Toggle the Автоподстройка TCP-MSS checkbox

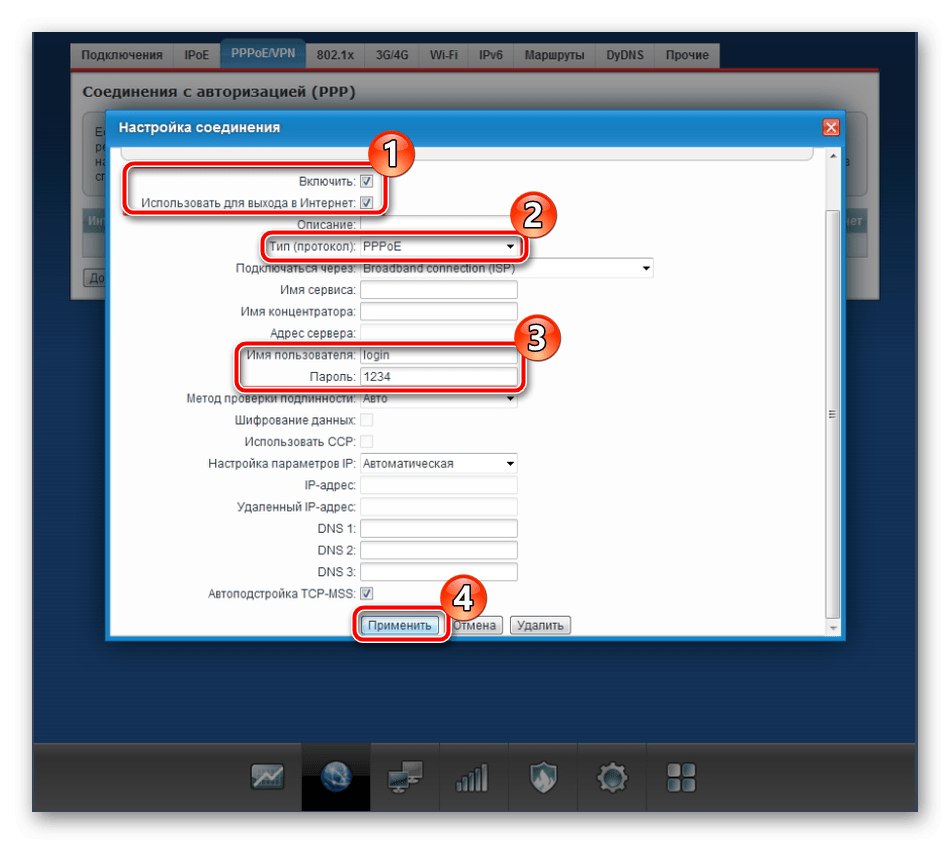[x=367, y=593]
